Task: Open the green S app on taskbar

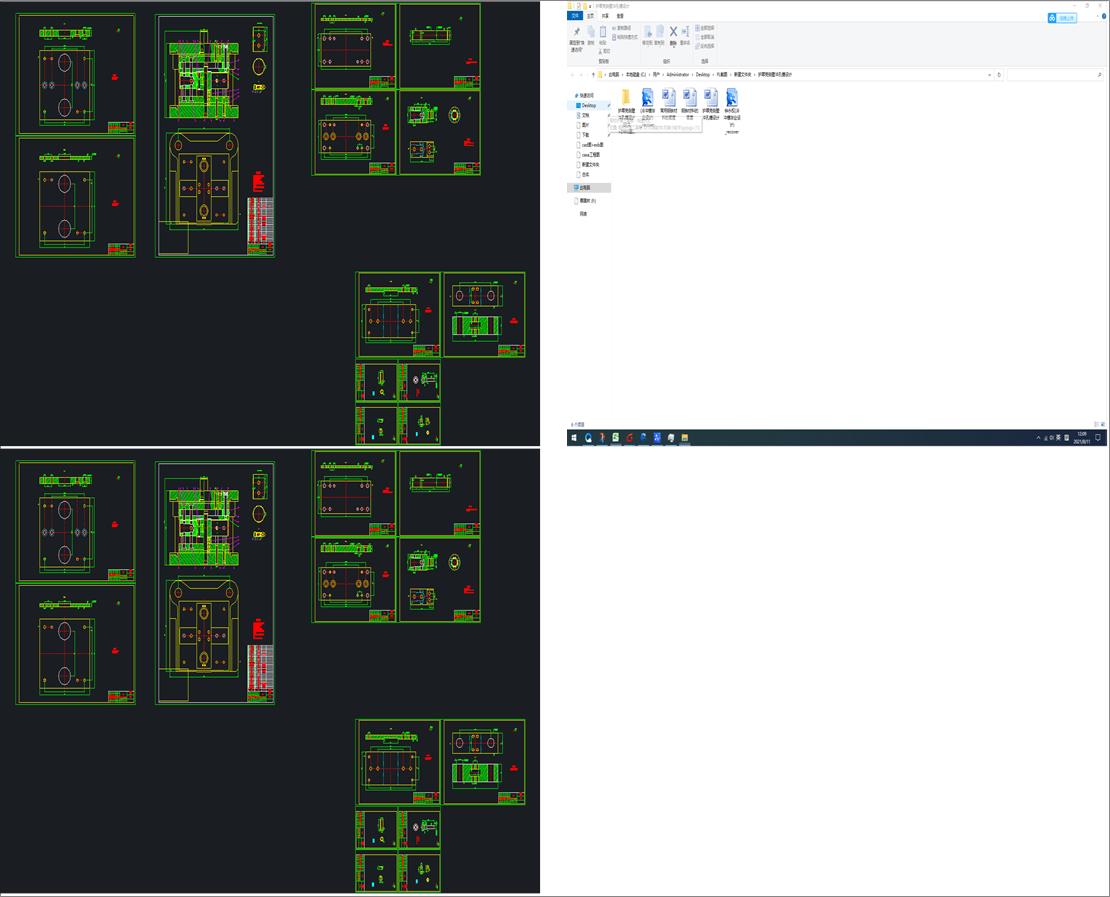Action: (x=616, y=438)
